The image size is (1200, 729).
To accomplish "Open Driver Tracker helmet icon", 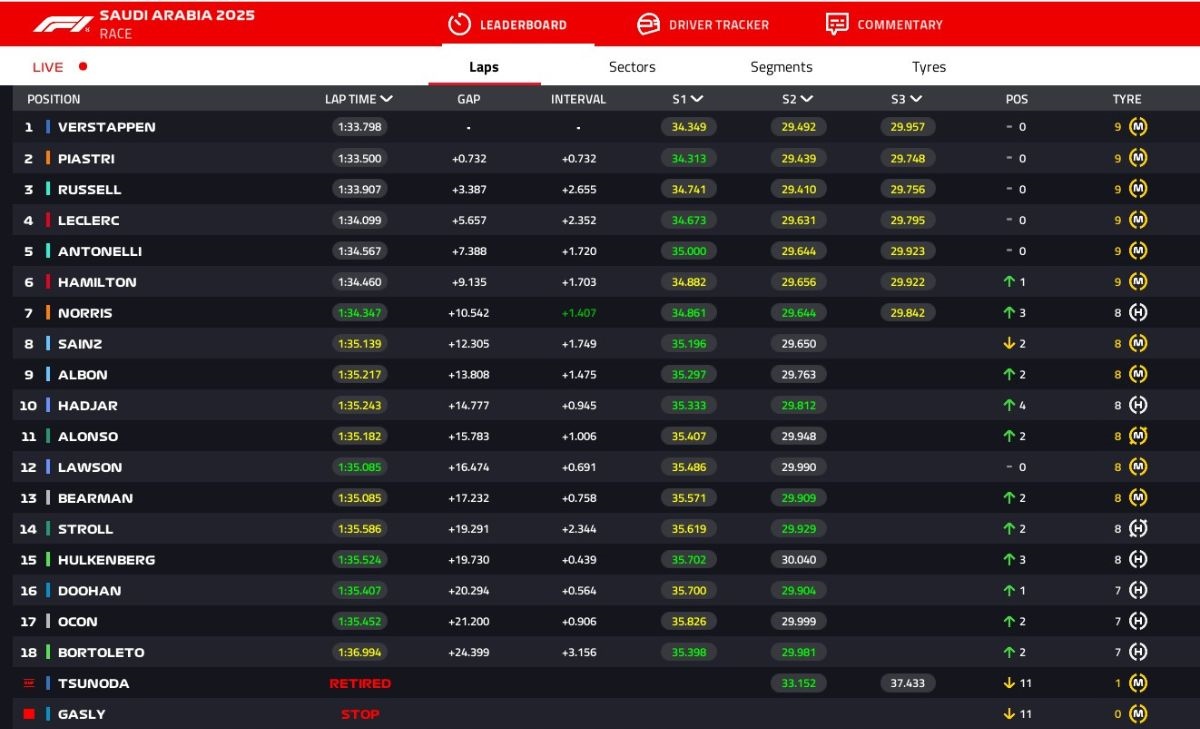I will click(649, 24).
